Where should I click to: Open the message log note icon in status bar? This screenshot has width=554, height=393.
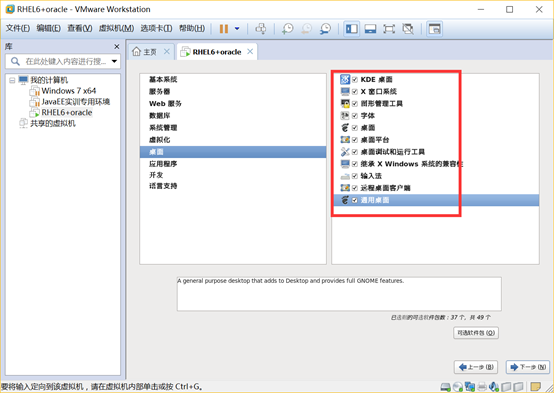click(536, 387)
